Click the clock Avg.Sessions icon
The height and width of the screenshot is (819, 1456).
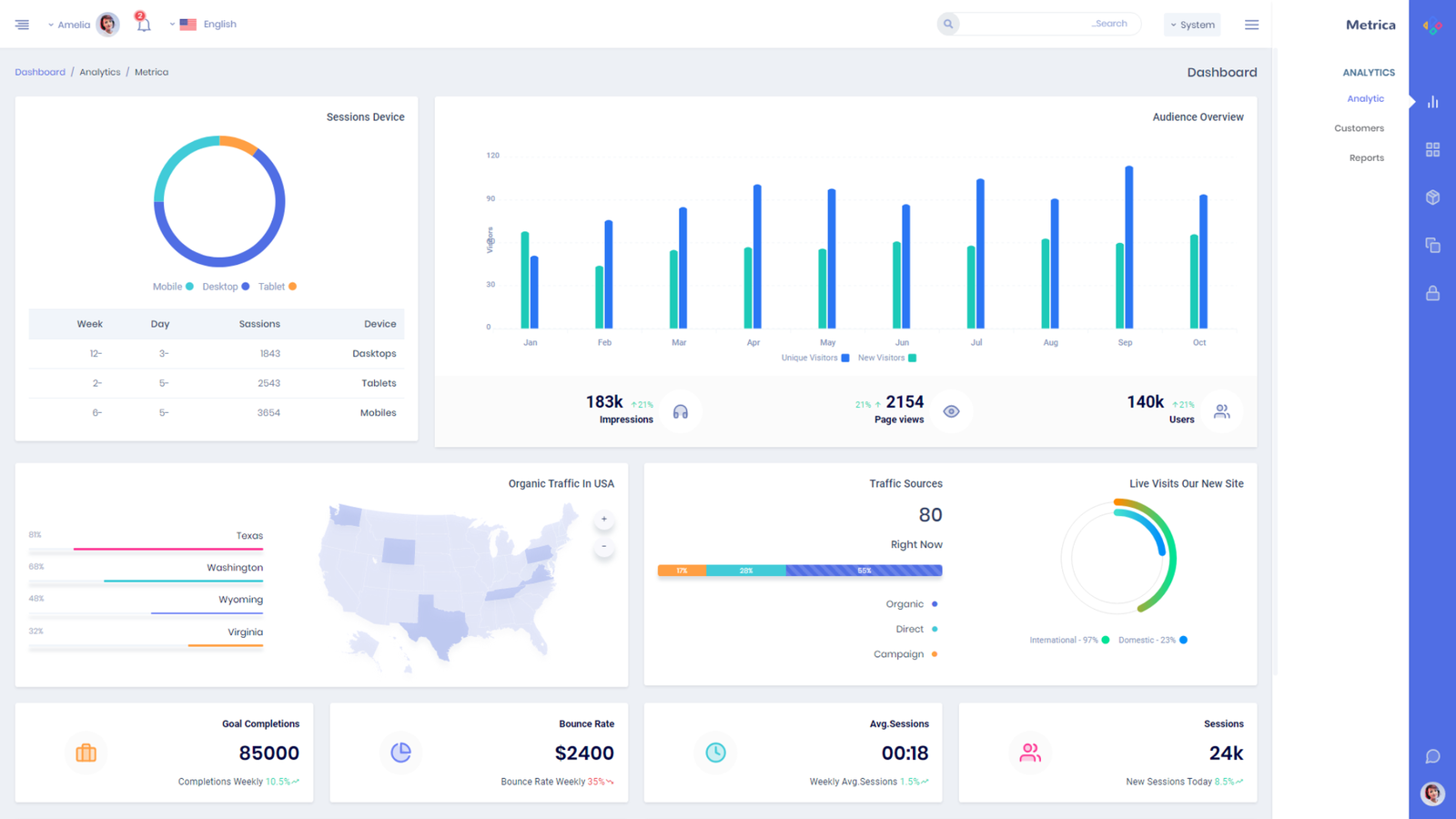tap(715, 753)
